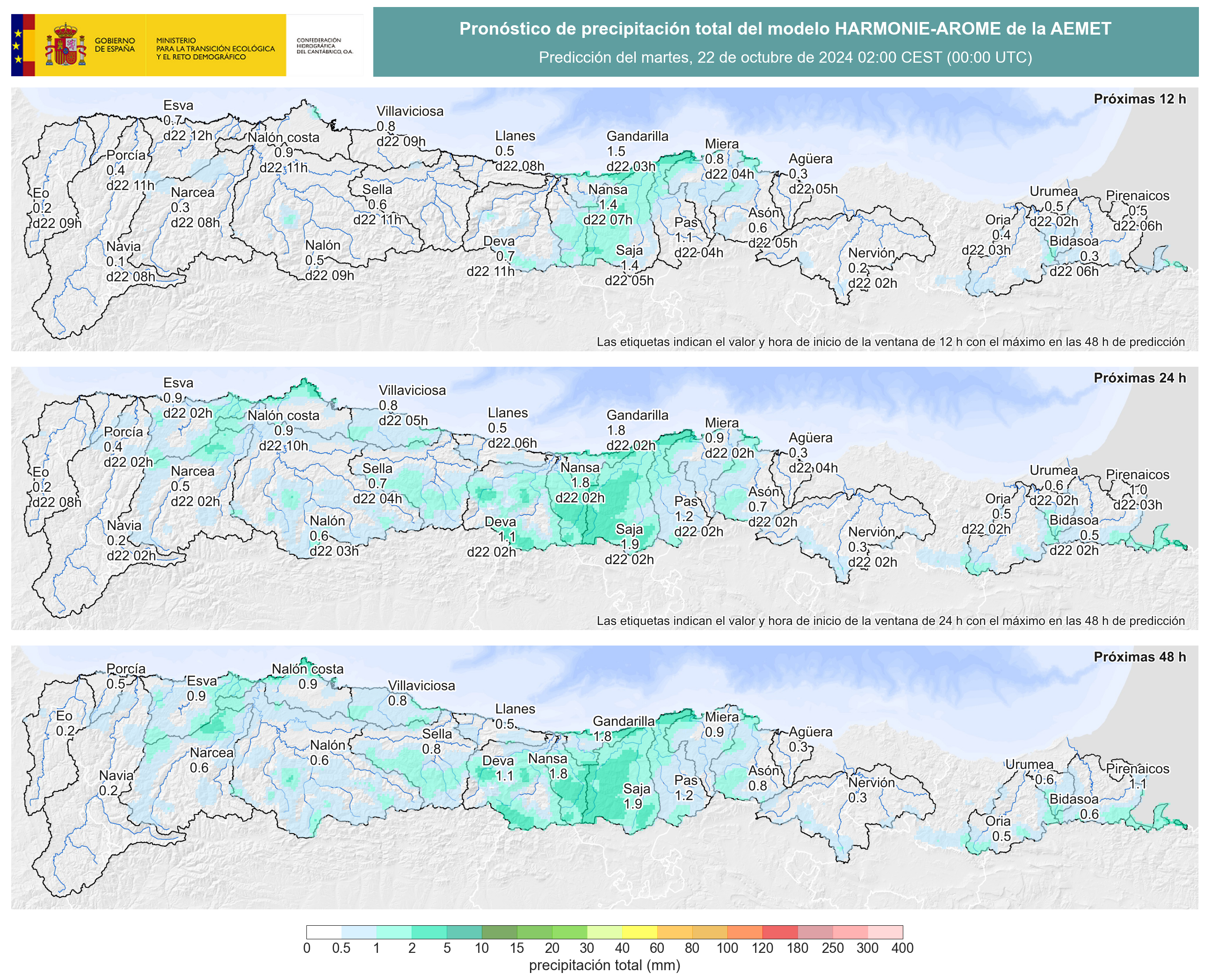Select the pale cyan 1–2 mm legend swatch
Screen dimensions: 1205x980
click(x=394, y=932)
